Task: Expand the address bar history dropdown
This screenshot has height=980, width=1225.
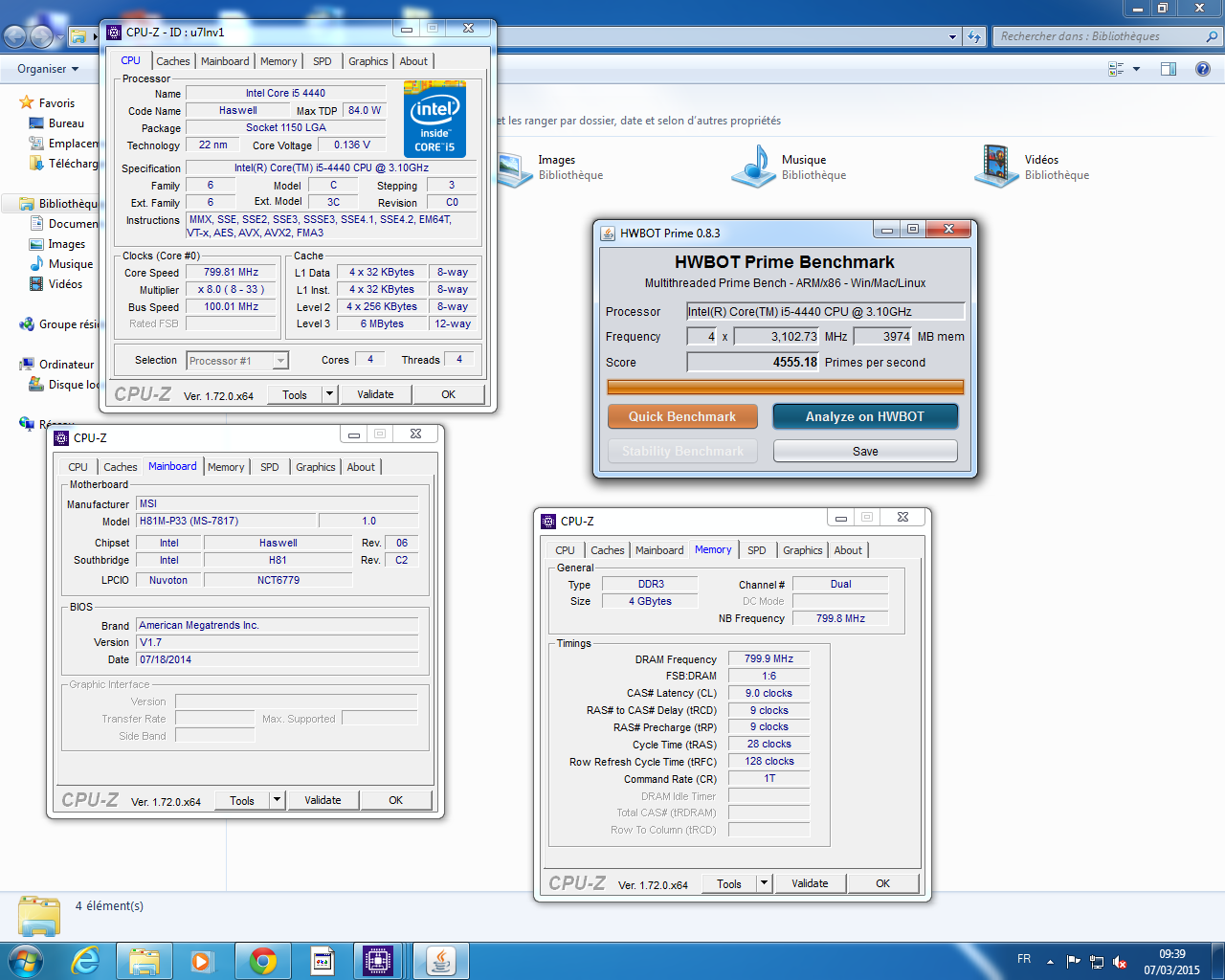Action: pyautogui.click(x=952, y=36)
